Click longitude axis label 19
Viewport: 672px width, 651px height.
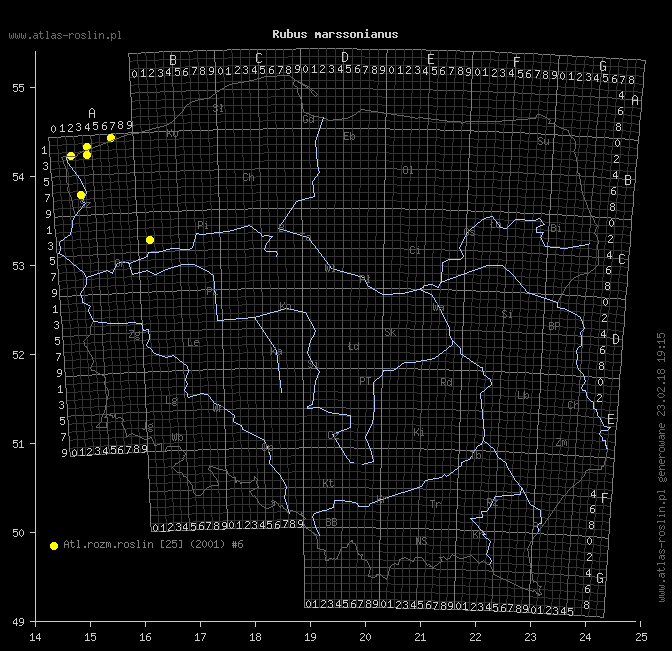tap(310, 637)
